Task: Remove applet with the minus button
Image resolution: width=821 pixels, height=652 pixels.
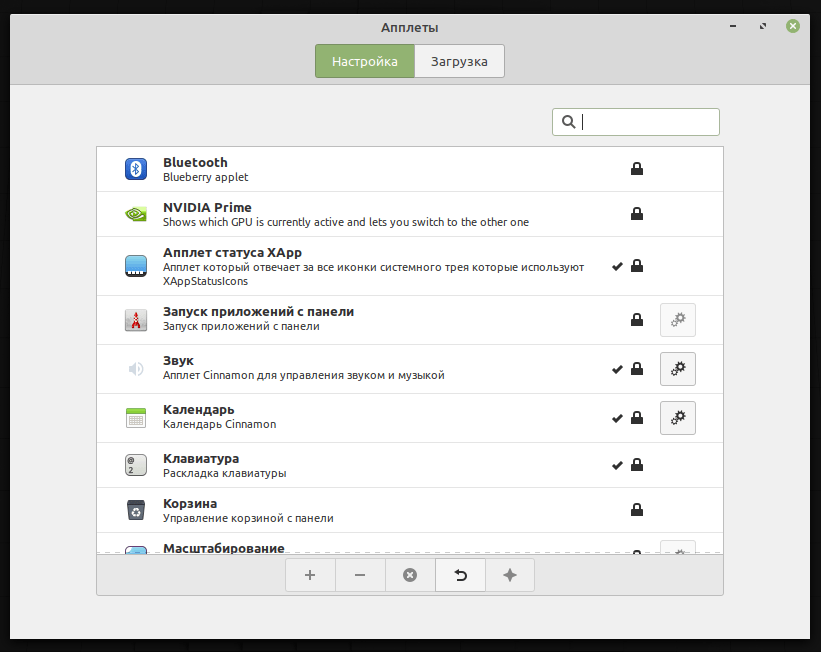Action: [360, 575]
